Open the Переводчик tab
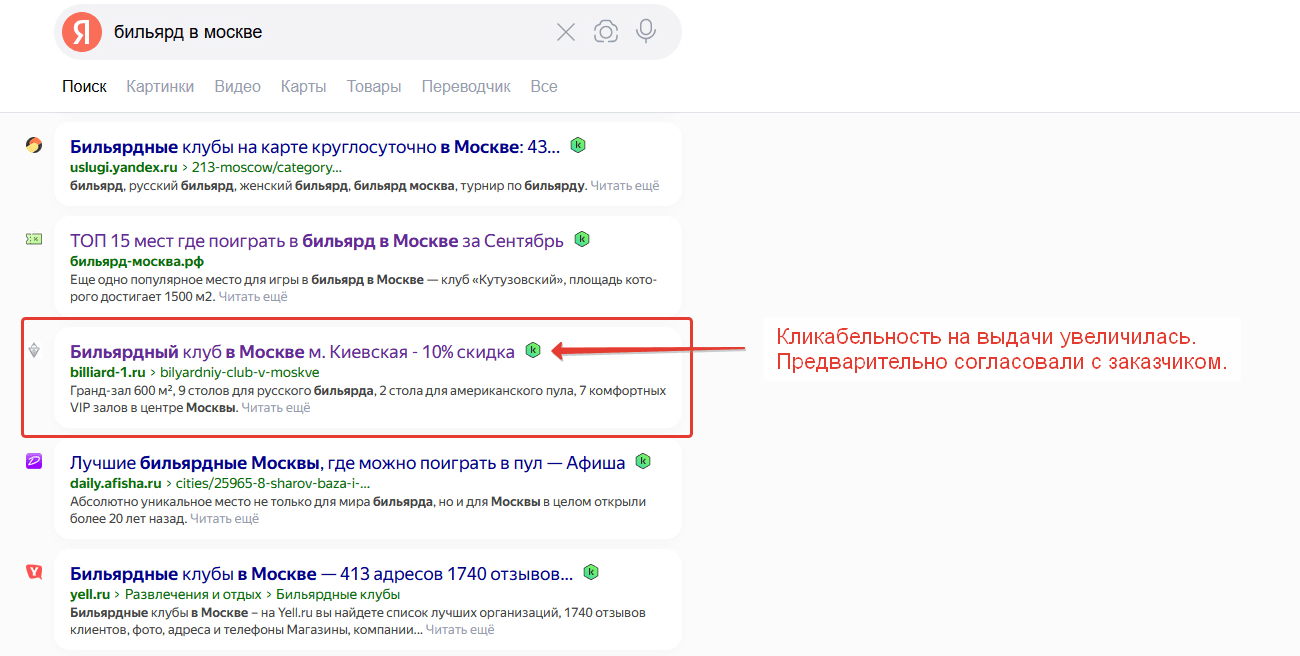Screen dimensions: 1300x656 click(466, 87)
